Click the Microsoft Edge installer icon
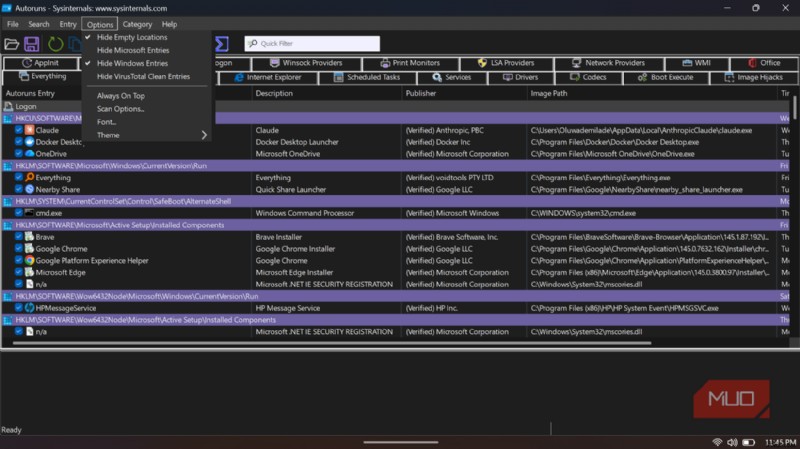This screenshot has height=449, width=800. pyautogui.click(x=30, y=272)
